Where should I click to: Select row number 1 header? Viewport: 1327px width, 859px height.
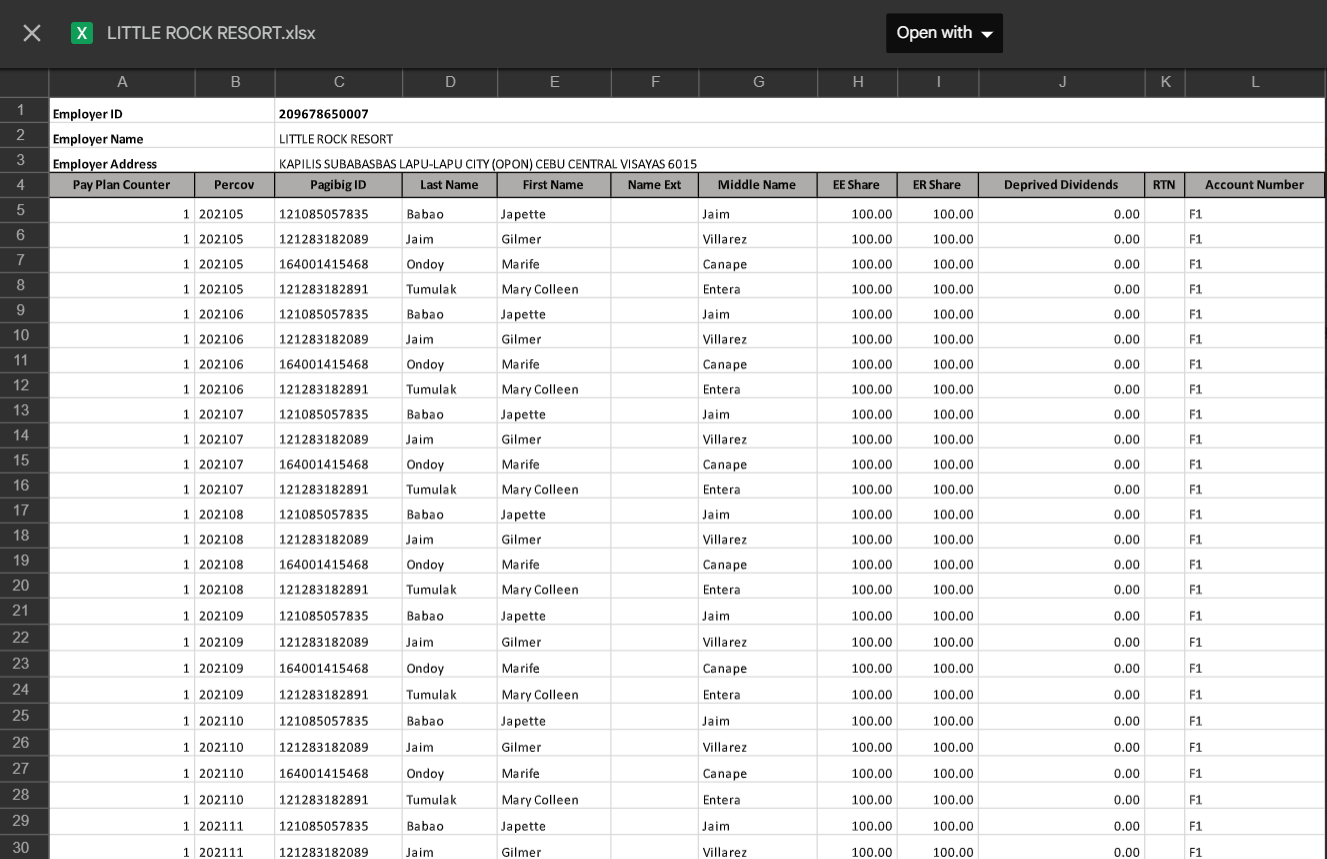point(24,110)
